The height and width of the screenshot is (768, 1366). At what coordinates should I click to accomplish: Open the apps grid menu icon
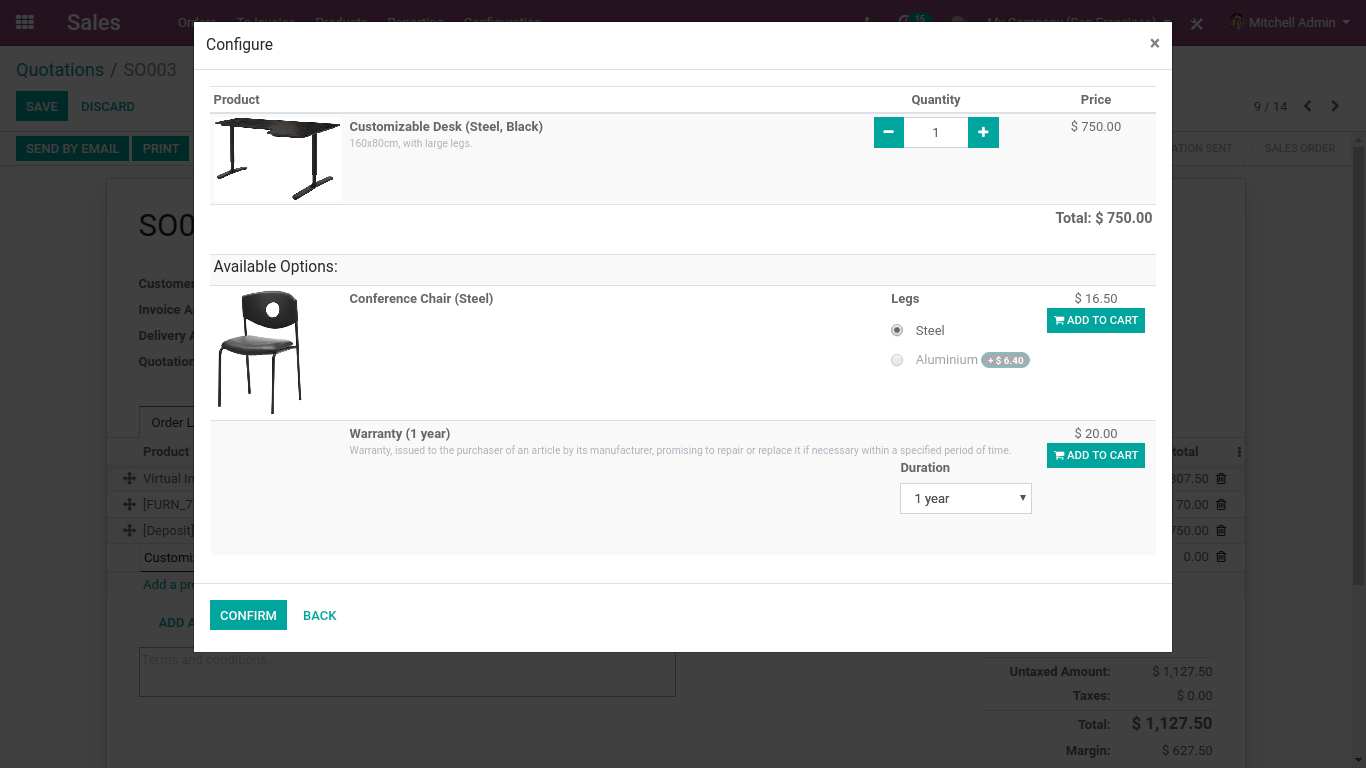tap(25, 22)
